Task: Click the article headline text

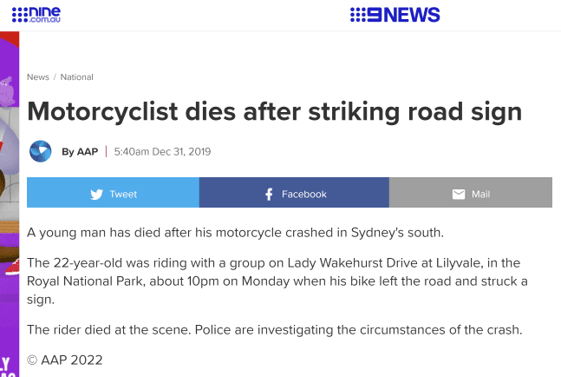Action: pyautogui.click(x=274, y=112)
